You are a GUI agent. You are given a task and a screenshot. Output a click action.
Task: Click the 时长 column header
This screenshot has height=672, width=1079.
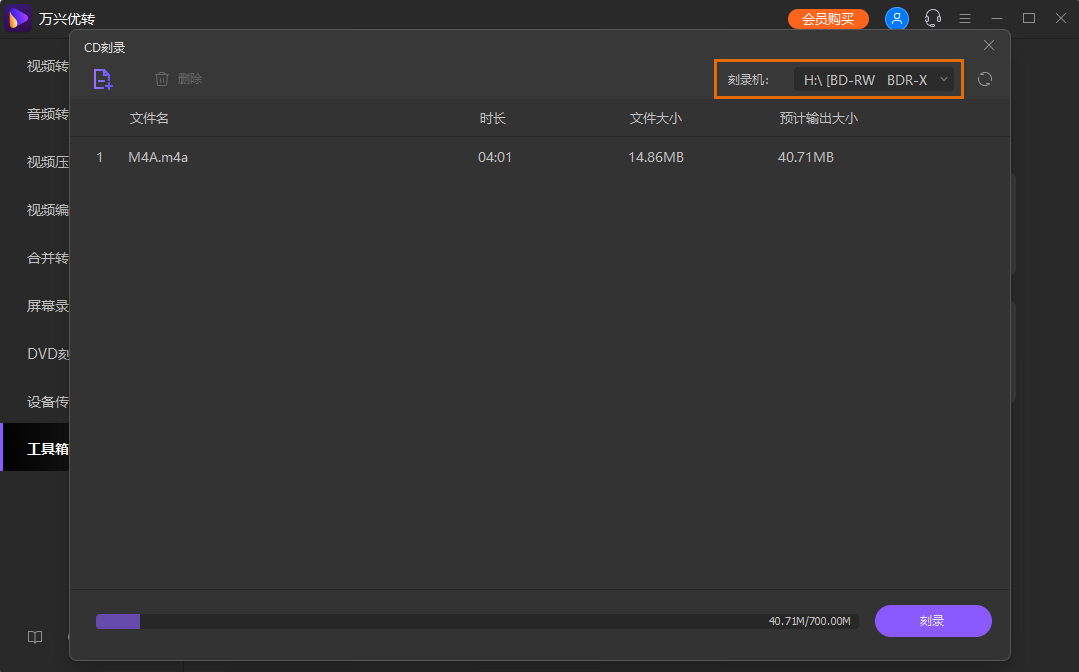coord(493,118)
